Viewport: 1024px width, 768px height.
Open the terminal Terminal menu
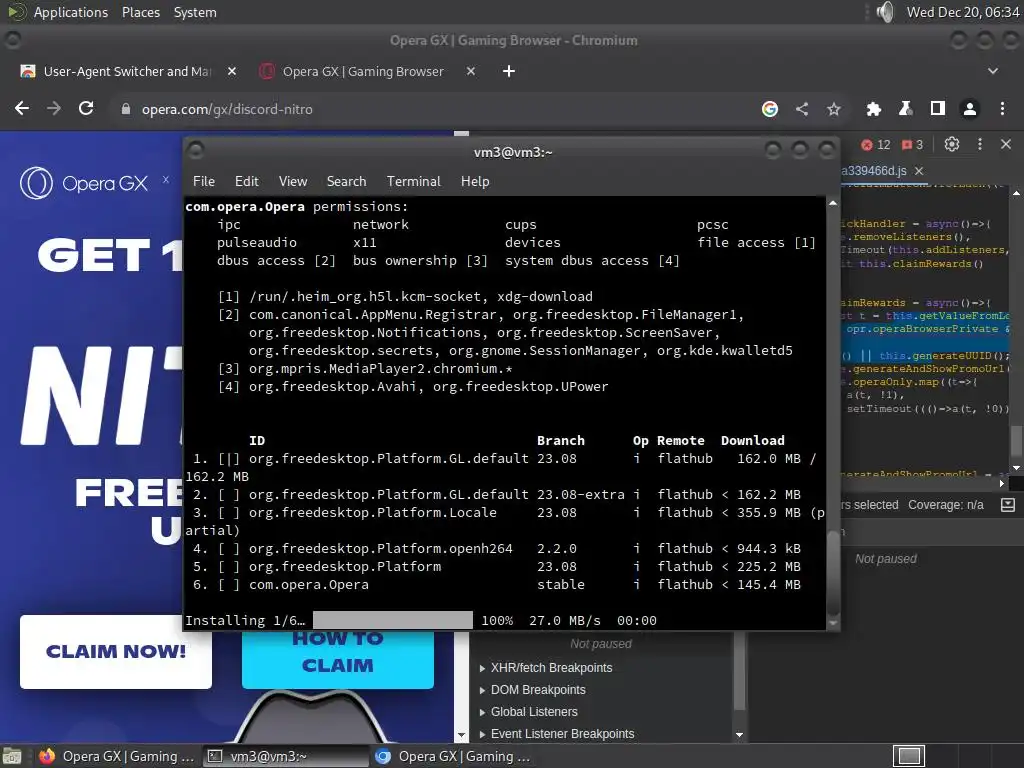pos(413,182)
